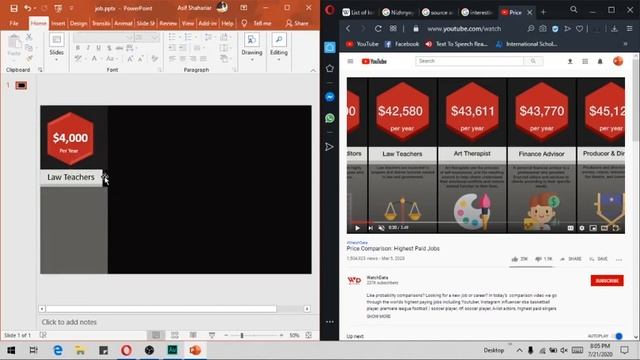Viewport: 640px width, 360px height.
Task: Share the presentation
Action: point(297,23)
